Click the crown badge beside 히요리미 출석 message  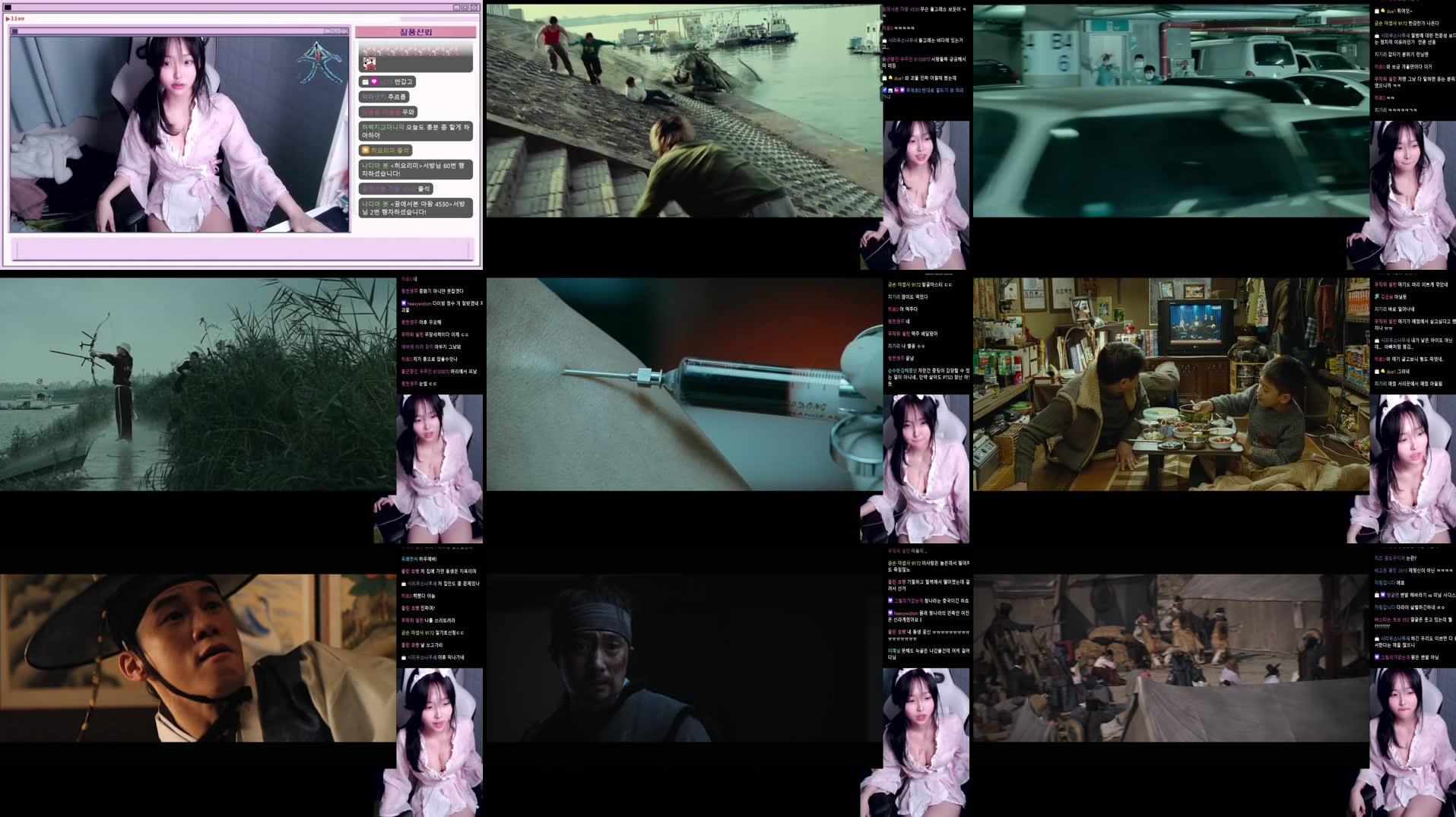[x=366, y=150]
